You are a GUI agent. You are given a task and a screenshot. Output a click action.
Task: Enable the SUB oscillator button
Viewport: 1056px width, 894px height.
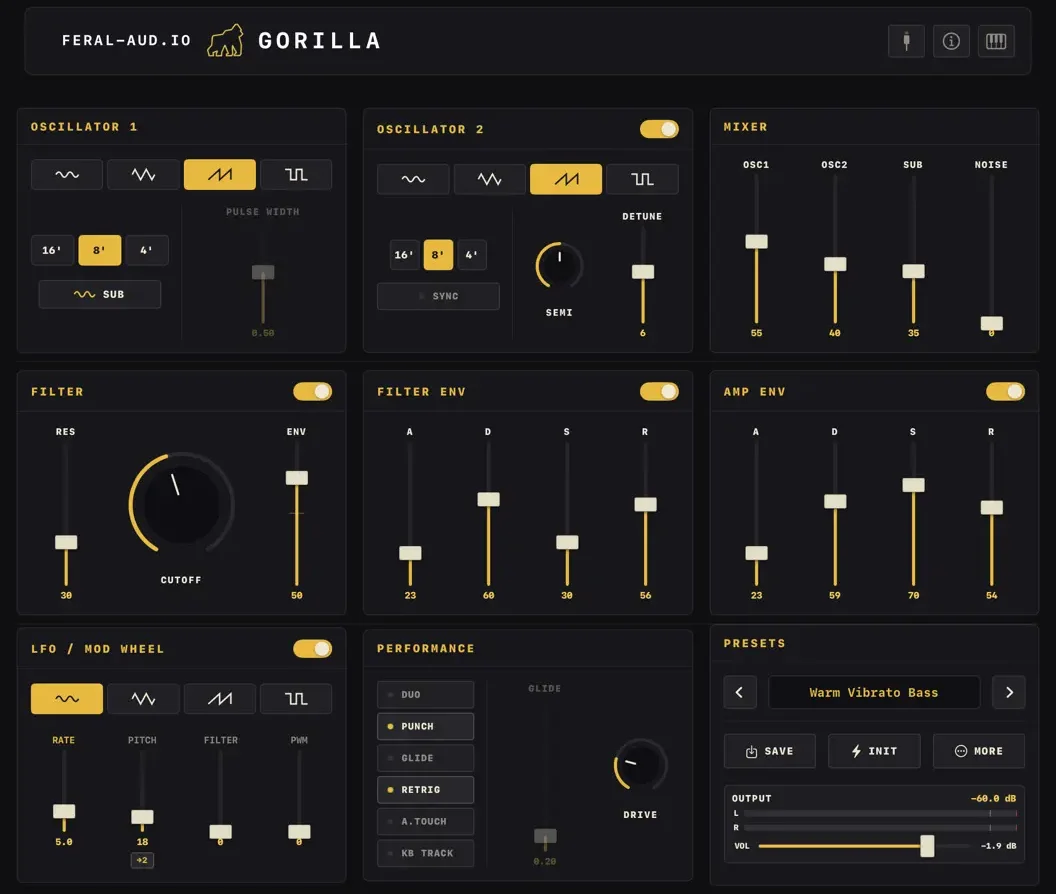pyautogui.click(x=100, y=294)
